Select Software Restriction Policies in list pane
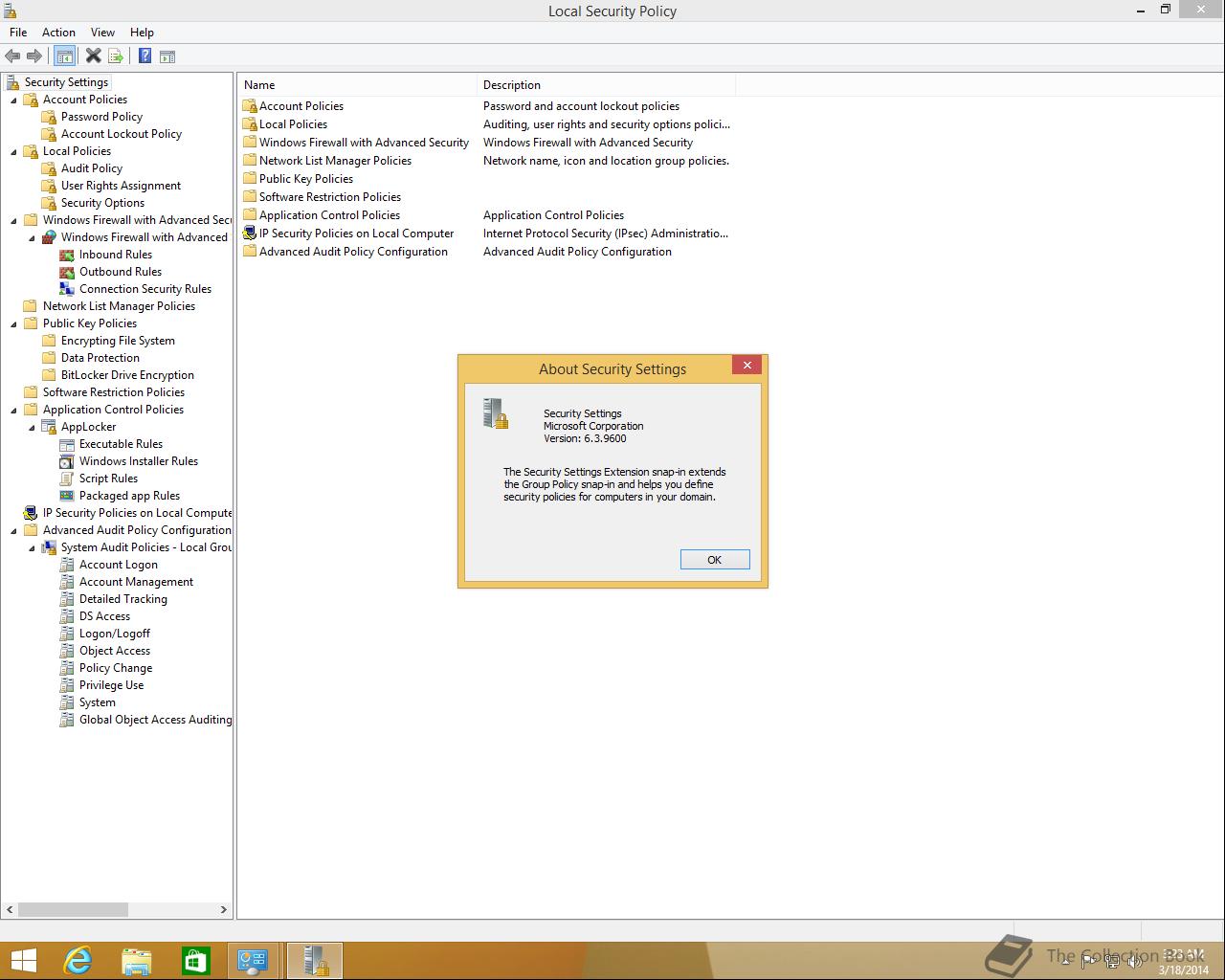 click(x=330, y=197)
